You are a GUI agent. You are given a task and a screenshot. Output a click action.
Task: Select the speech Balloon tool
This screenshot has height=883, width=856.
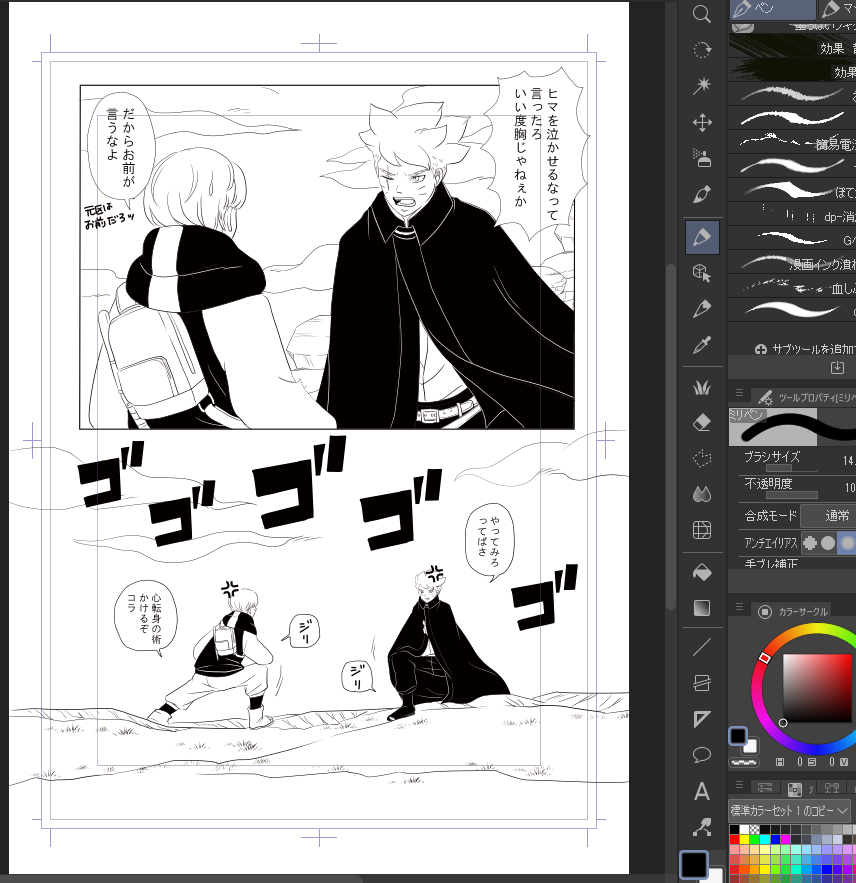tap(702, 755)
